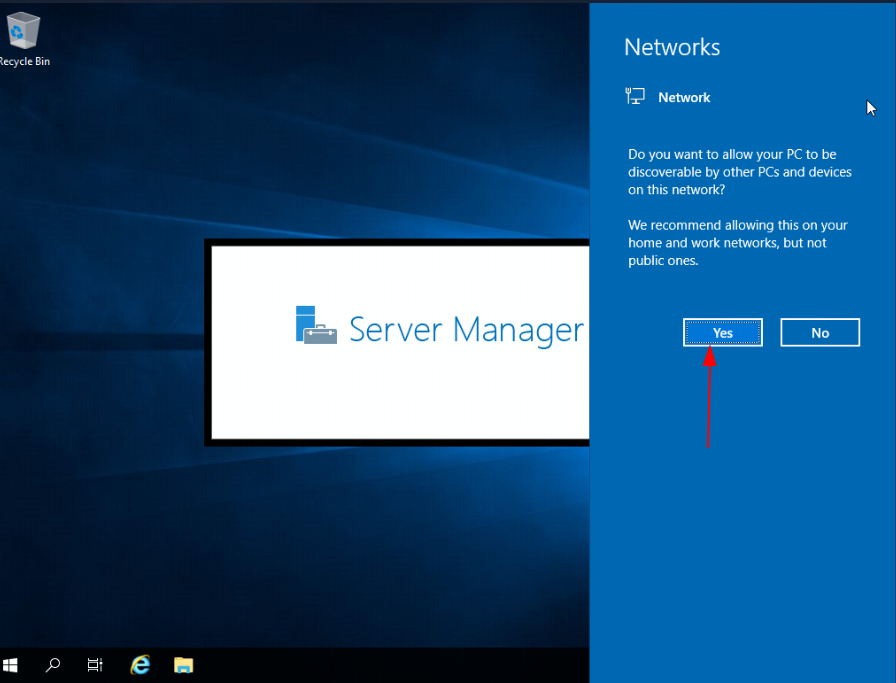Select the Network entry label
The height and width of the screenshot is (683, 896).
[684, 98]
